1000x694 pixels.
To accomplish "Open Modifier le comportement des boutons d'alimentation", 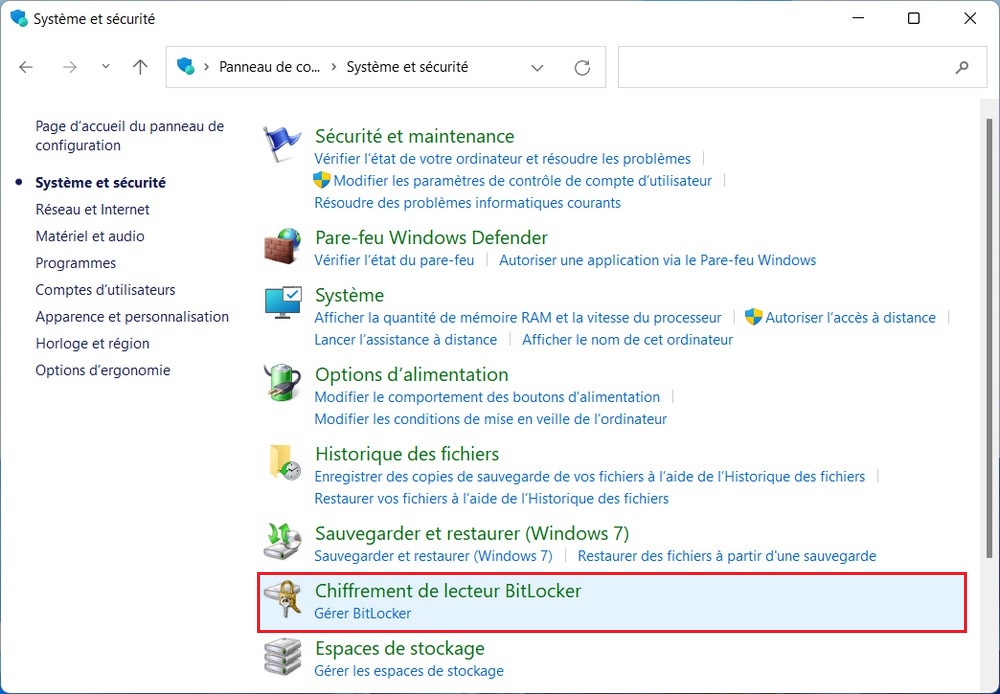I will pyautogui.click(x=487, y=397).
